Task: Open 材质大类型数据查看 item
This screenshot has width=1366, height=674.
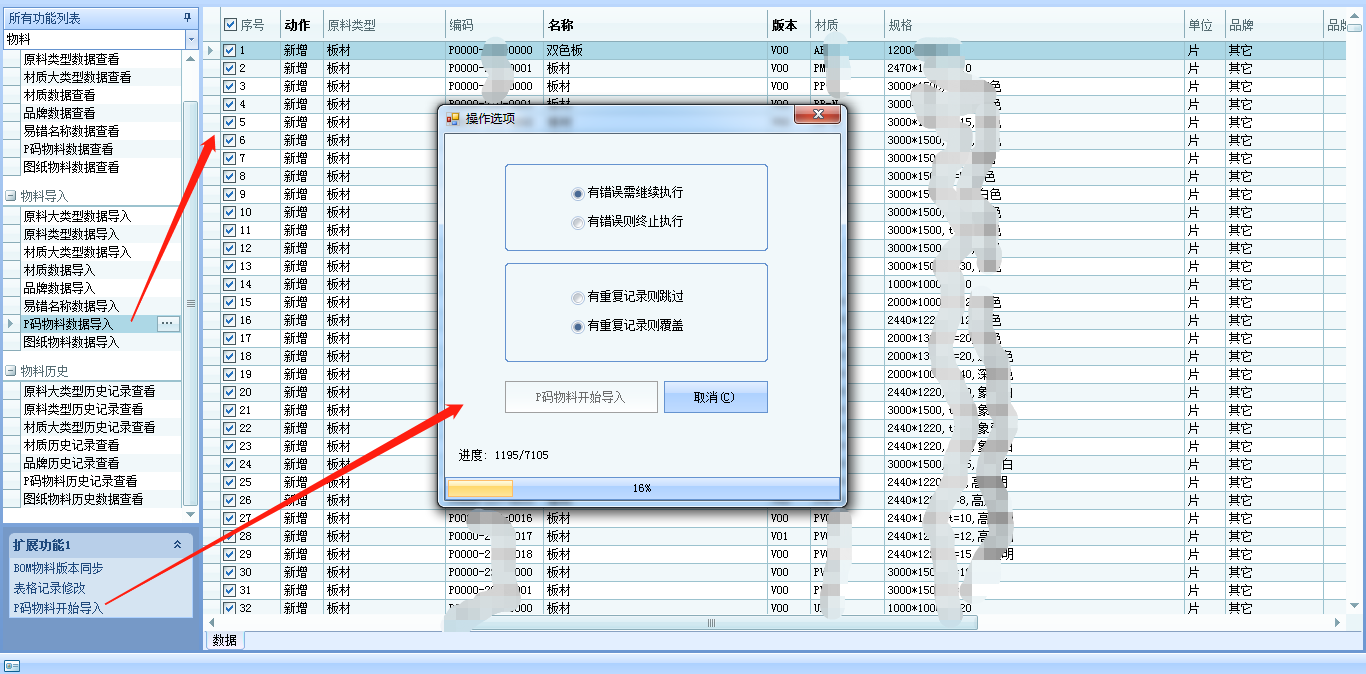Action: click(x=77, y=77)
